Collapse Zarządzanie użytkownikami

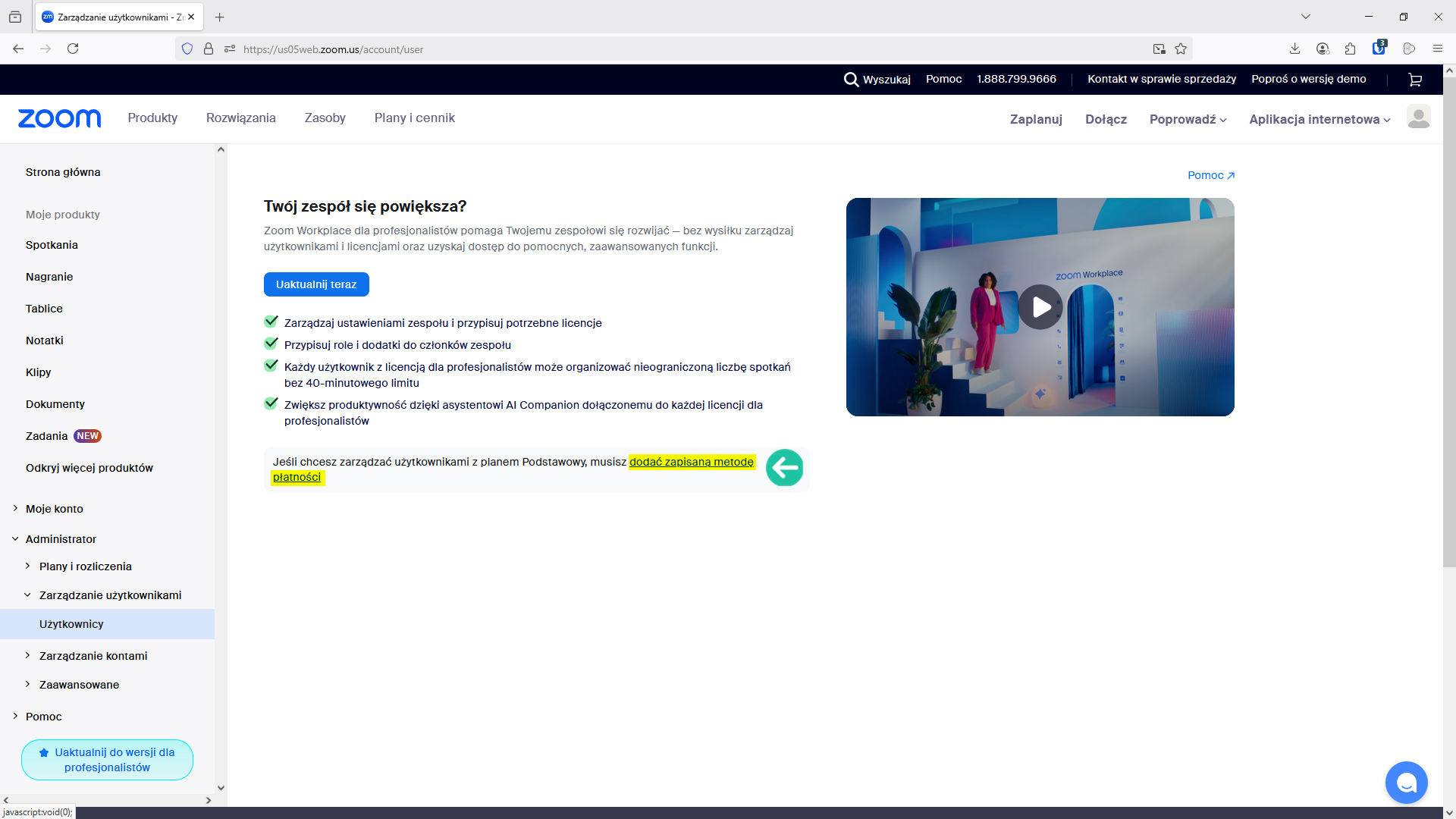click(x=27, y=595)
